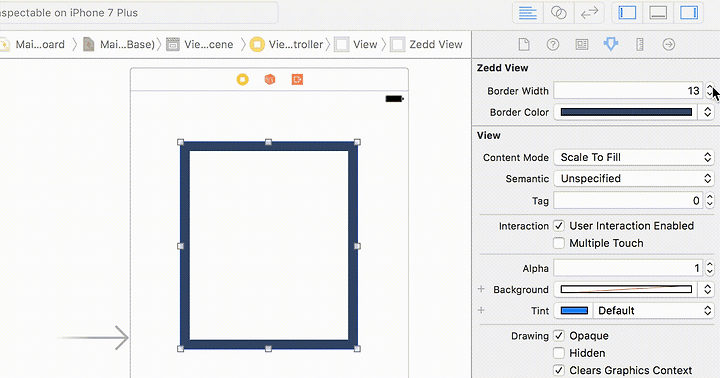Click the Tag field
The height and width of the screenshot is (378, 720).
click(x=627, y=200)
